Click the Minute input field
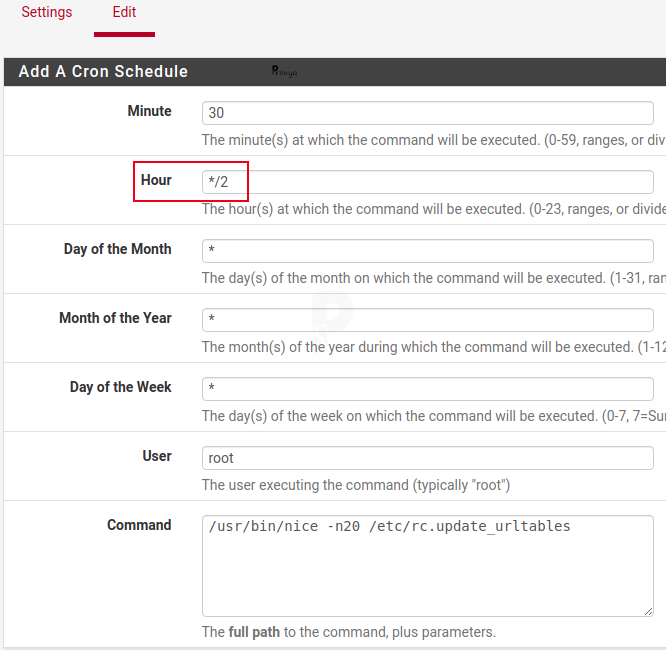The image size is (666, 650). point(428,113)
